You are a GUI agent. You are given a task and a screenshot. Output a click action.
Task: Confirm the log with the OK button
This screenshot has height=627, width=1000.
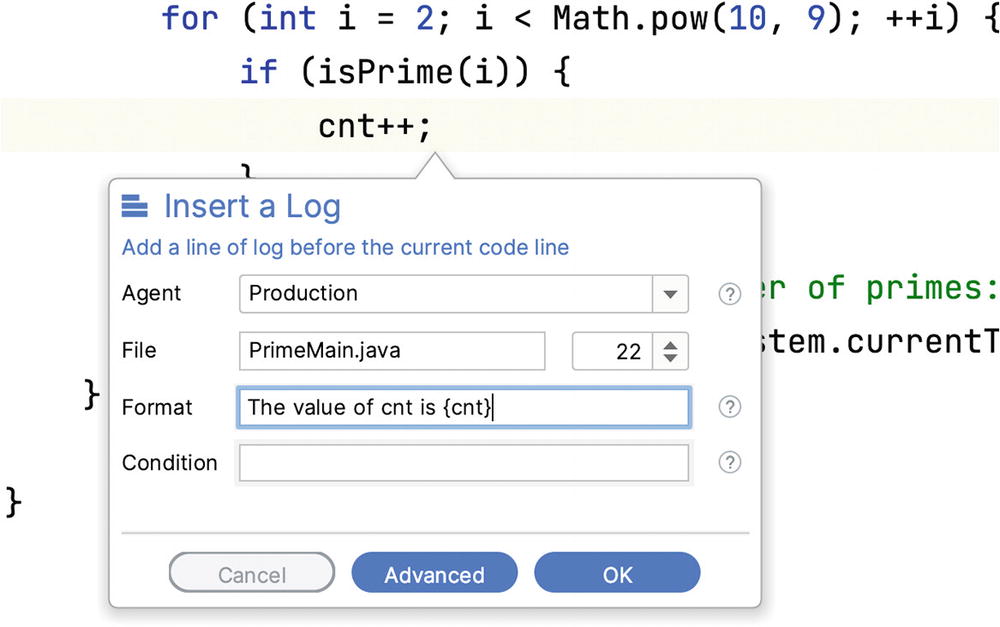tap(617, 574)
